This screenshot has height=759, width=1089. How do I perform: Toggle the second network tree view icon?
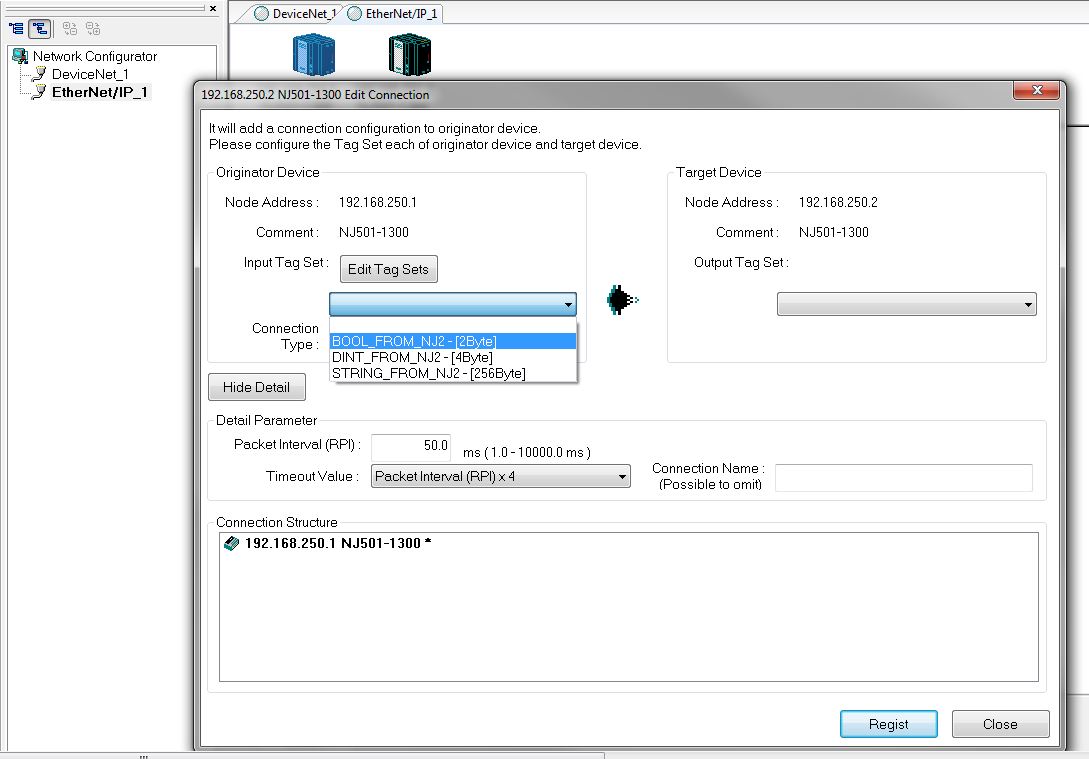tap(40, 28)
